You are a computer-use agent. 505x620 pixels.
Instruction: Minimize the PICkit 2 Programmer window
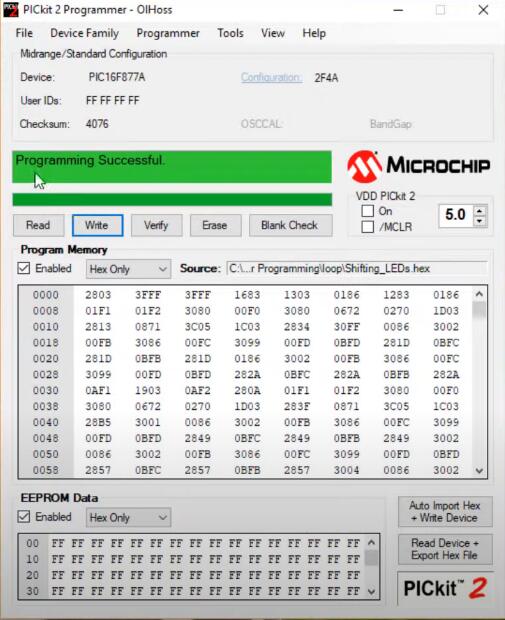399,10
